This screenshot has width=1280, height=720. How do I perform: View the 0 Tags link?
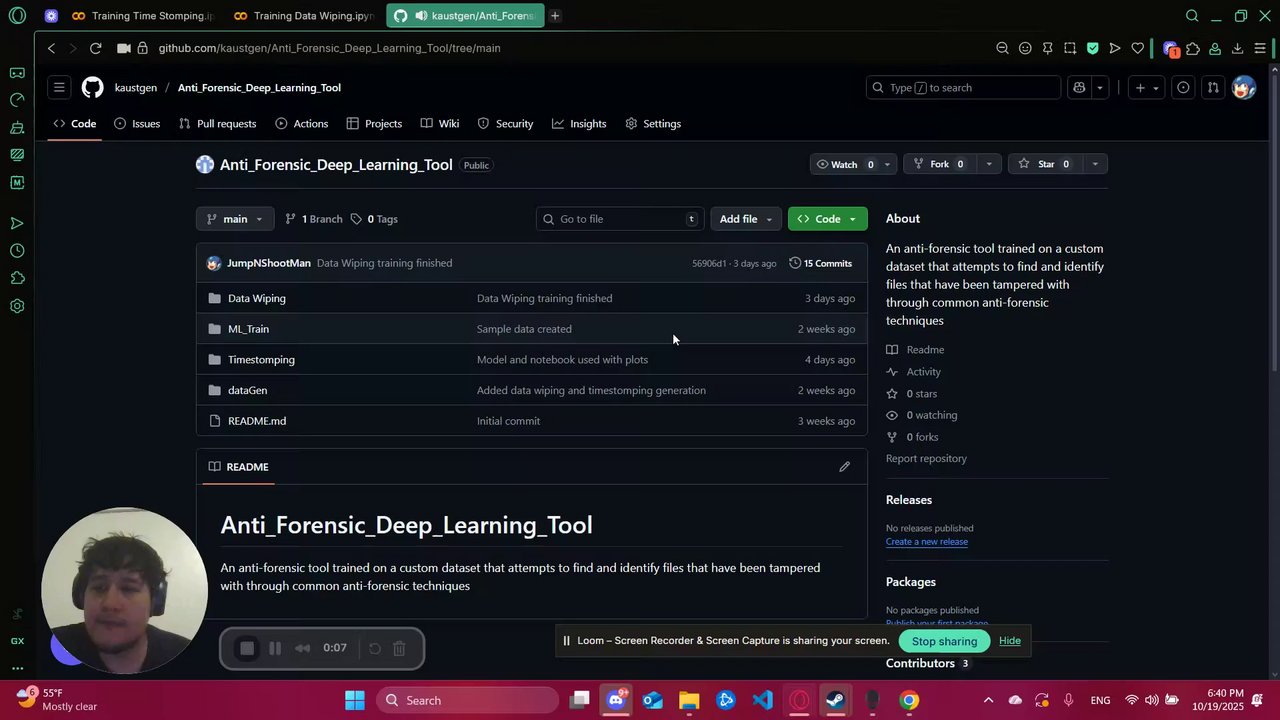point(374,219)
